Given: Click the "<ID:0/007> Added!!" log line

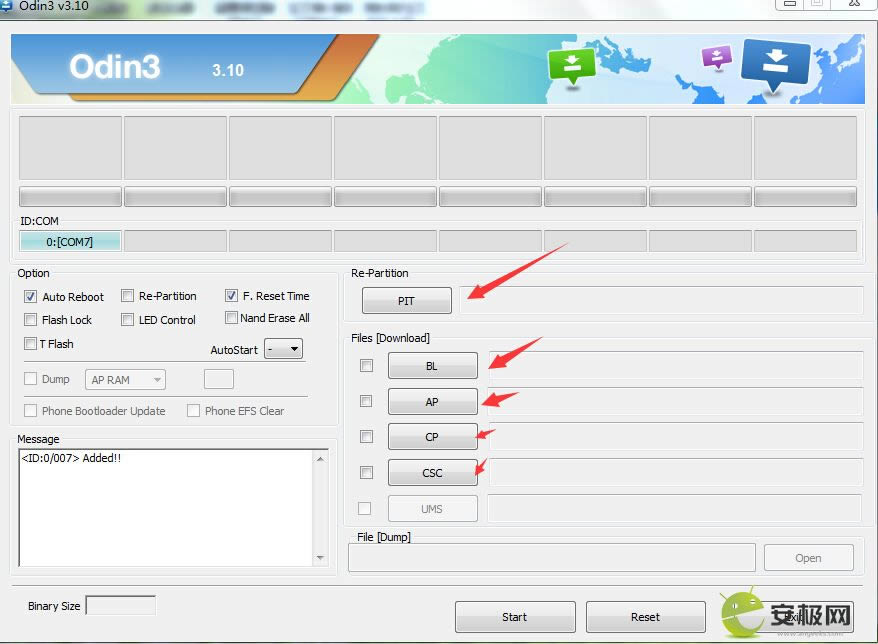Looking at the screenshot, I should click(71, 458).
